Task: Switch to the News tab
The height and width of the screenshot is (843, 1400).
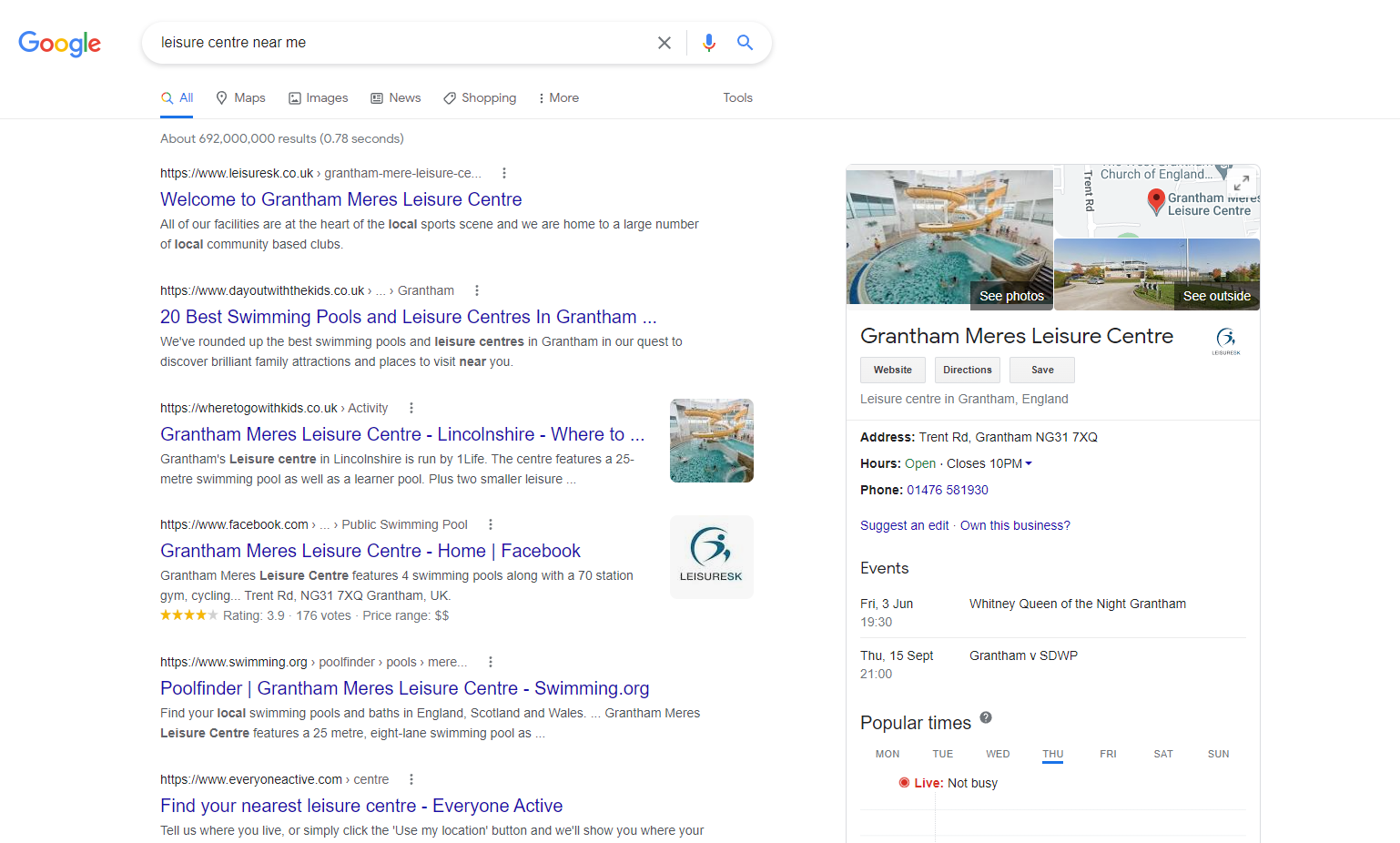Action: pyautogui.click(x=396, y=98)
